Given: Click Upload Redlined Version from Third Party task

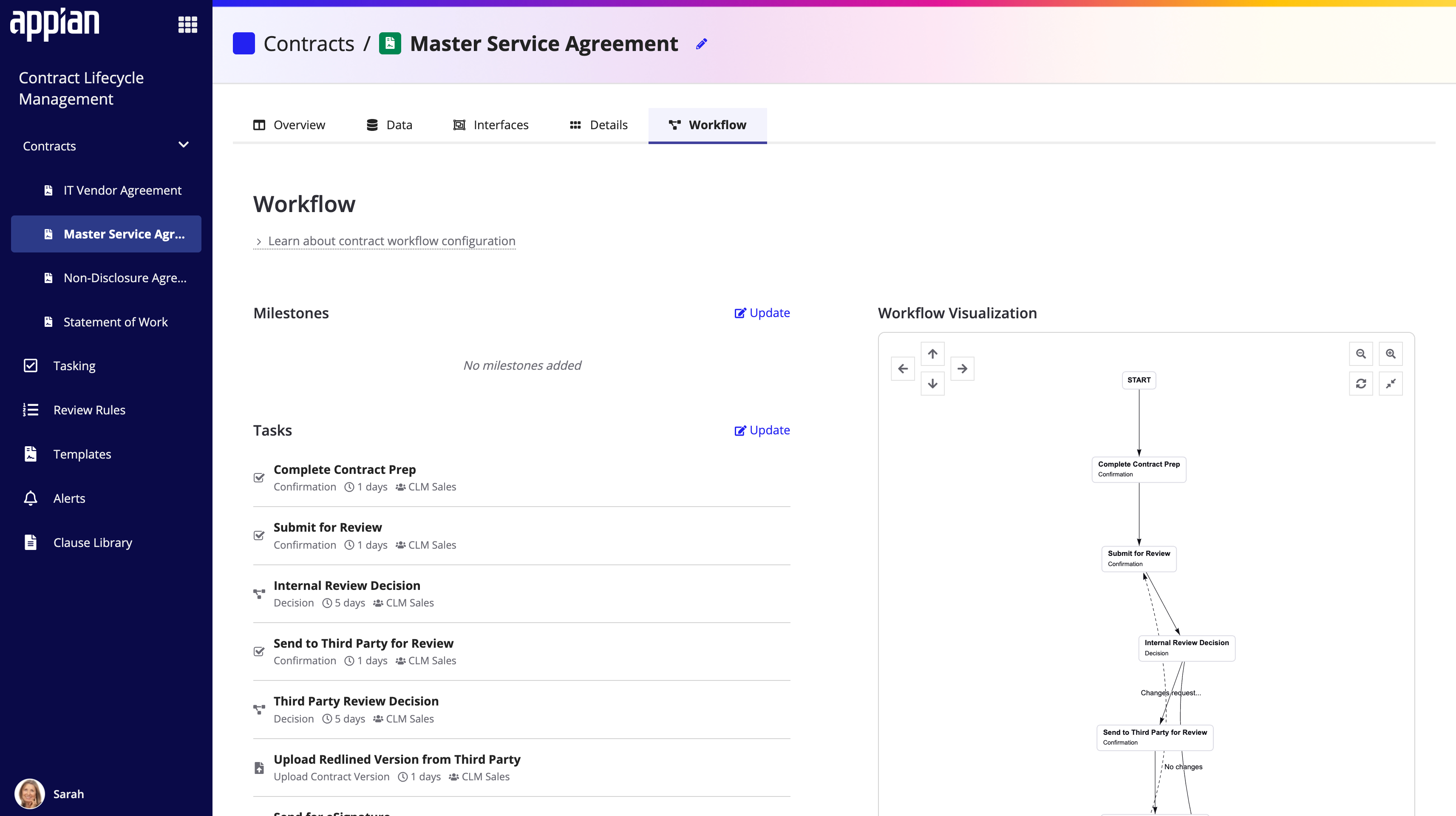Looking at the screenshot, I should click(522, 768).
